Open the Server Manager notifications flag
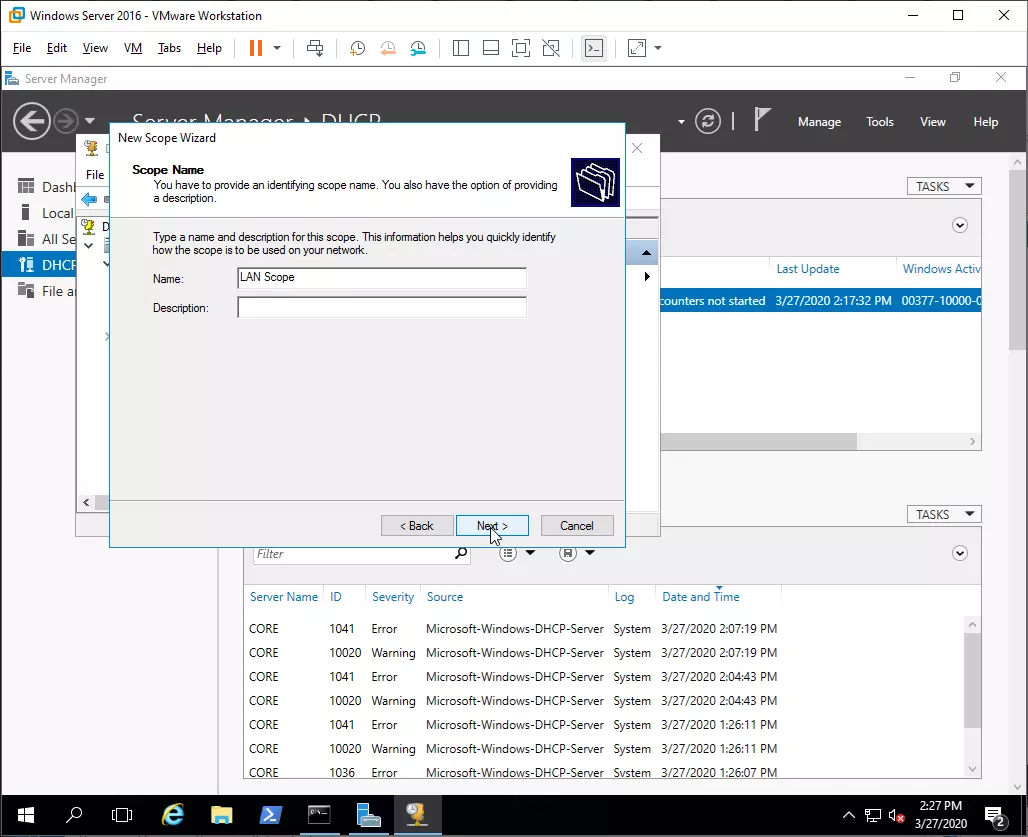1028x837 pixels. click(x=761, y=120)
